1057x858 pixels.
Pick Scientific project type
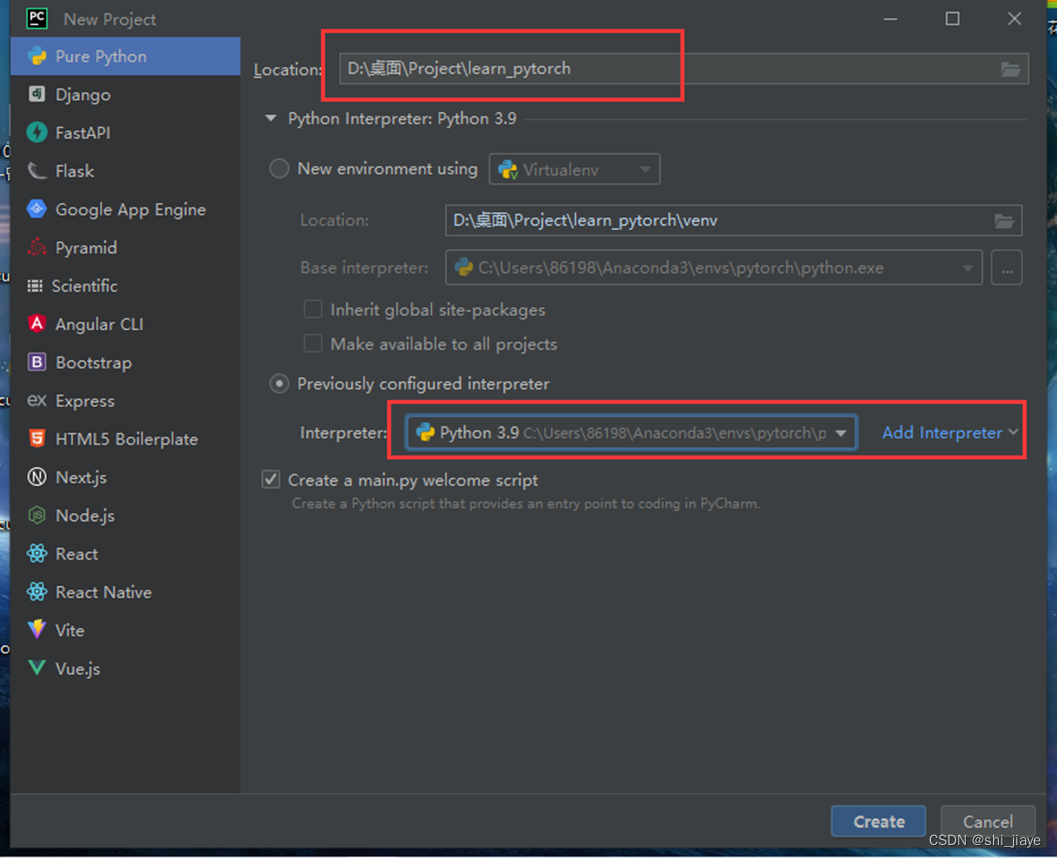(x=125, y=286)
